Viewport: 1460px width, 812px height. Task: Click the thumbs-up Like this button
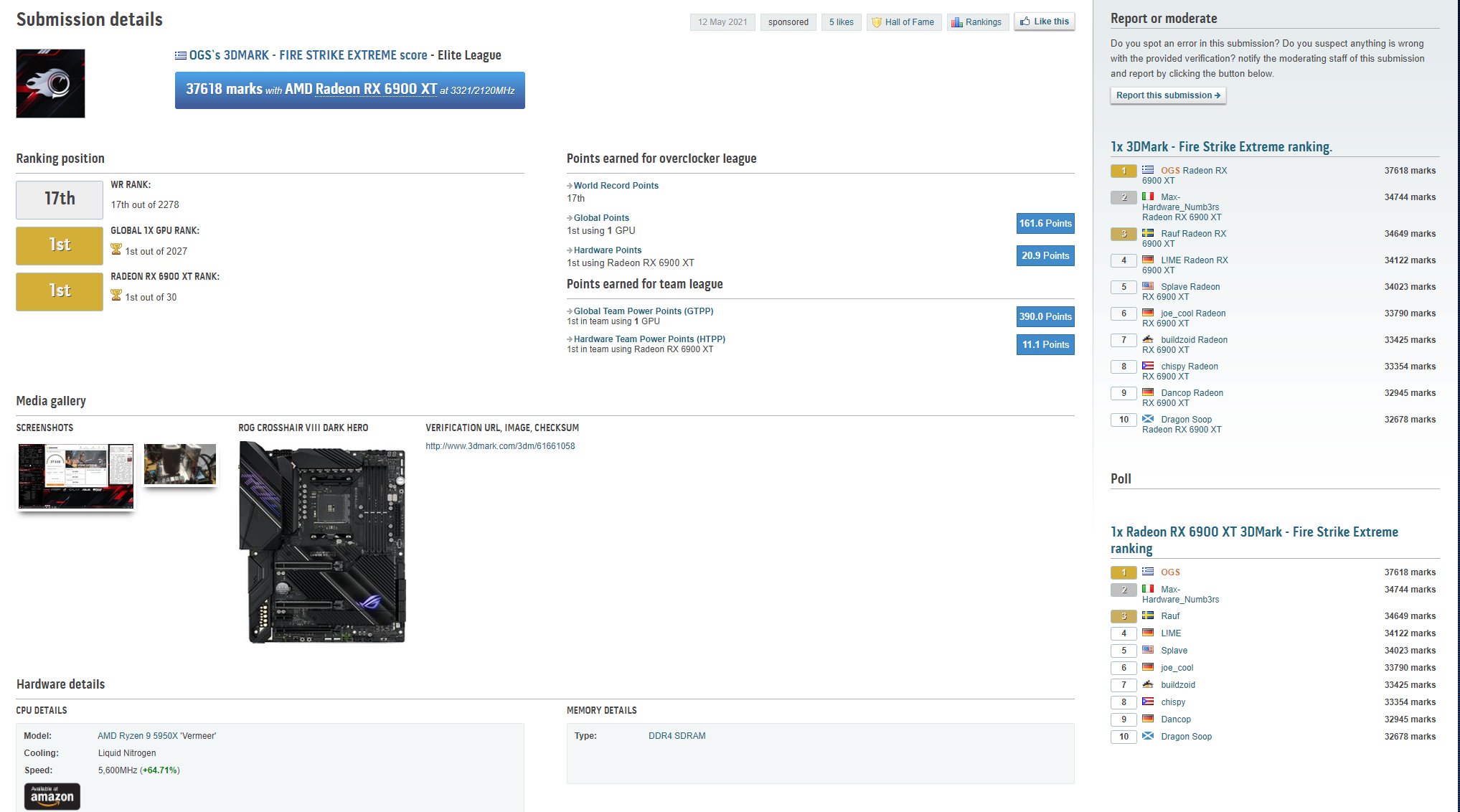pyautogui.click(x=1044, y=22)
